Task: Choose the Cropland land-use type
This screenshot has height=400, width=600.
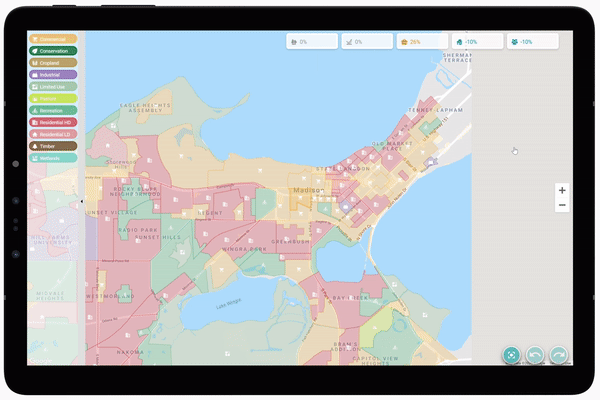Action: [53, 63]
